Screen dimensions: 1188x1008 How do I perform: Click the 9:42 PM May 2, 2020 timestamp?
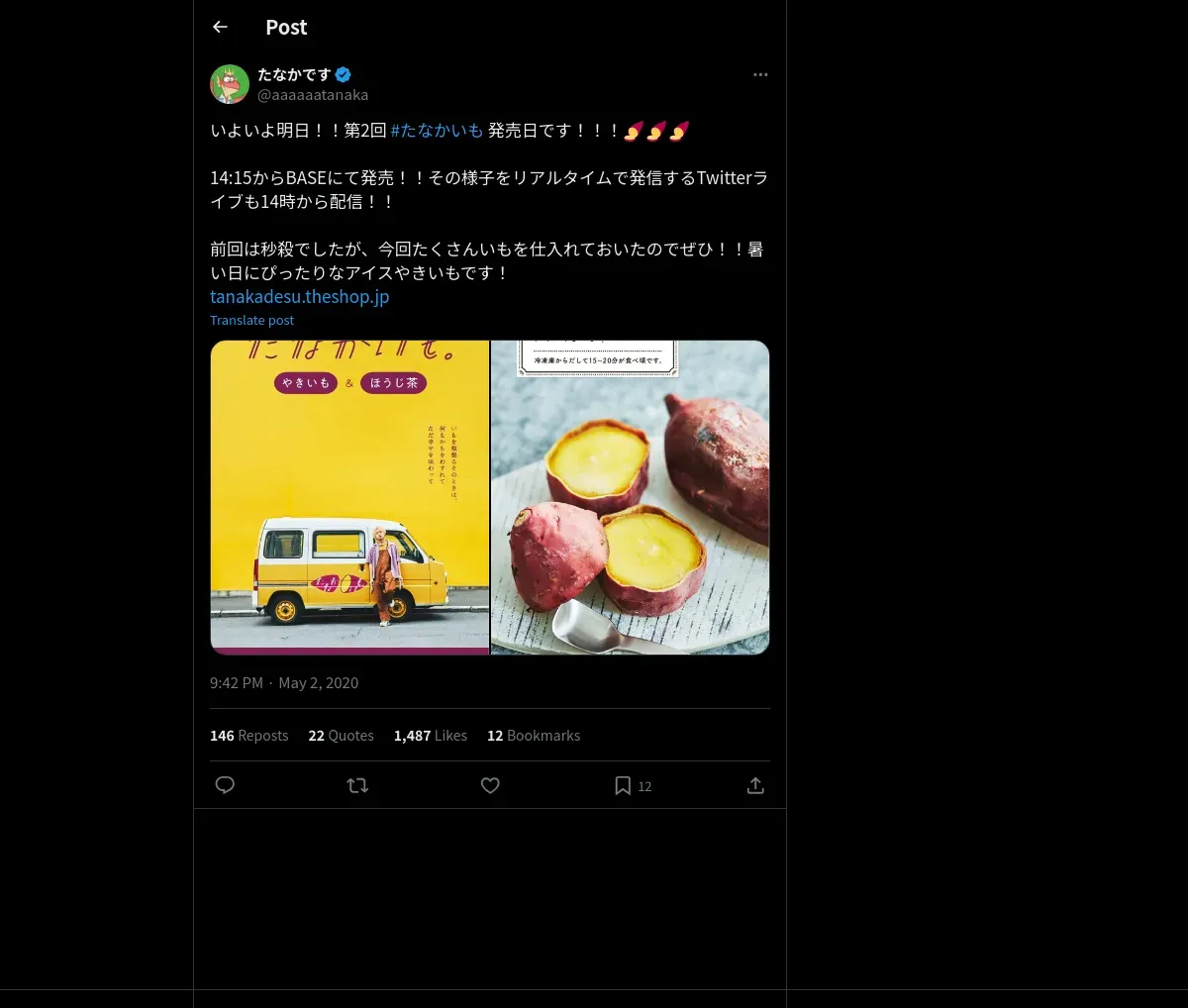pos(284,683)
